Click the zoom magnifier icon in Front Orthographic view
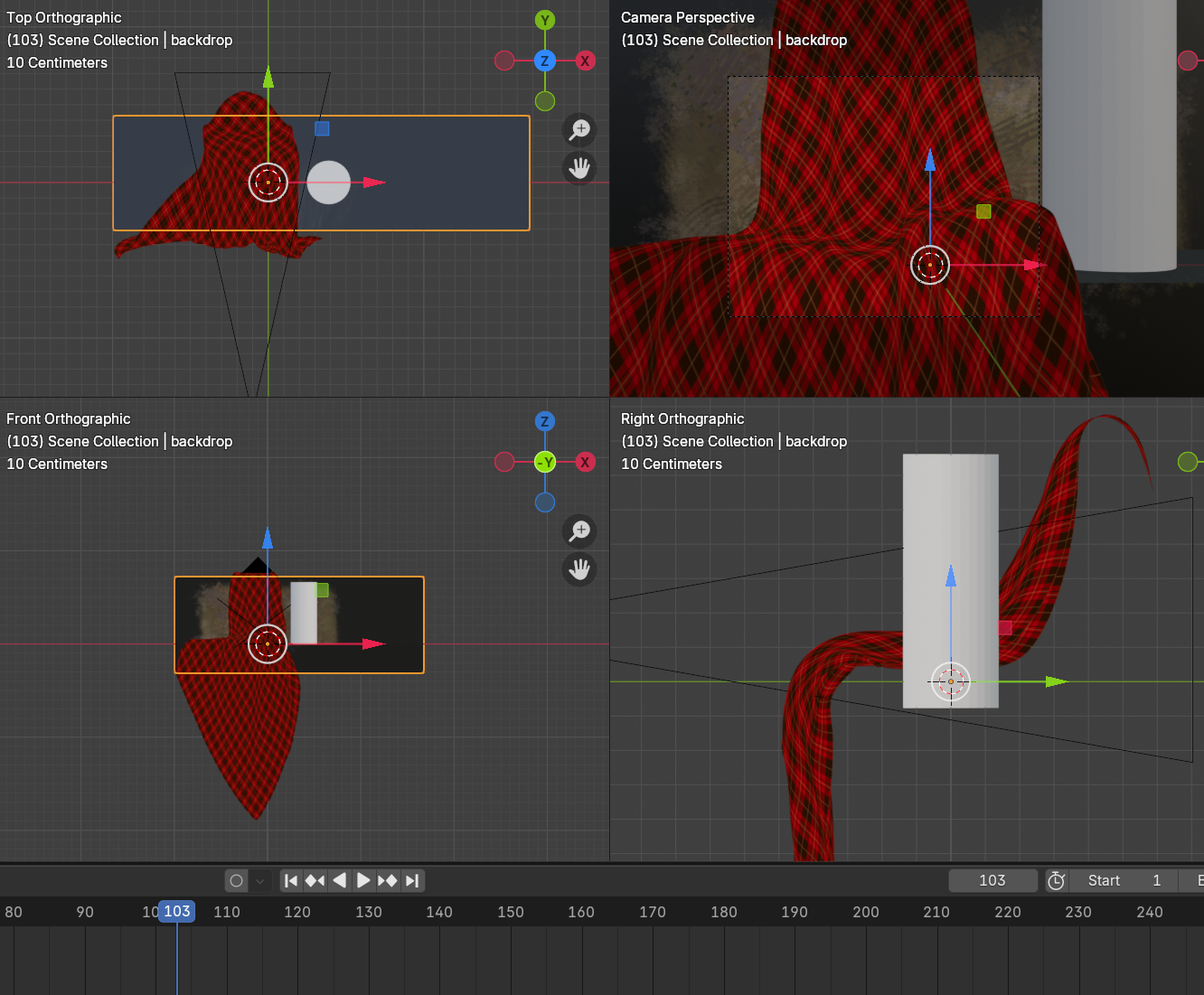The height and width of the screenshot is (995, 1204). pyautogui.click(x=579, y=530)
